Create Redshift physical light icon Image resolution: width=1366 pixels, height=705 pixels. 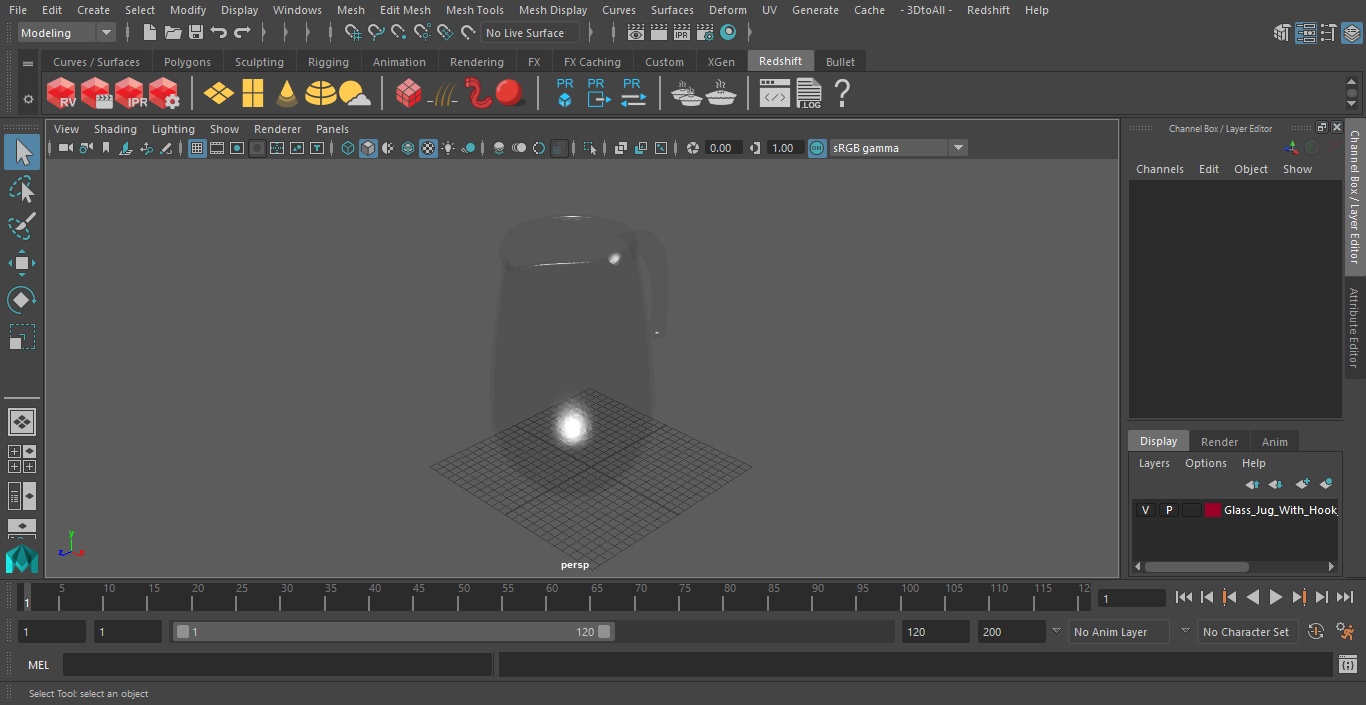pyautogui.click(x=218, y=94)
